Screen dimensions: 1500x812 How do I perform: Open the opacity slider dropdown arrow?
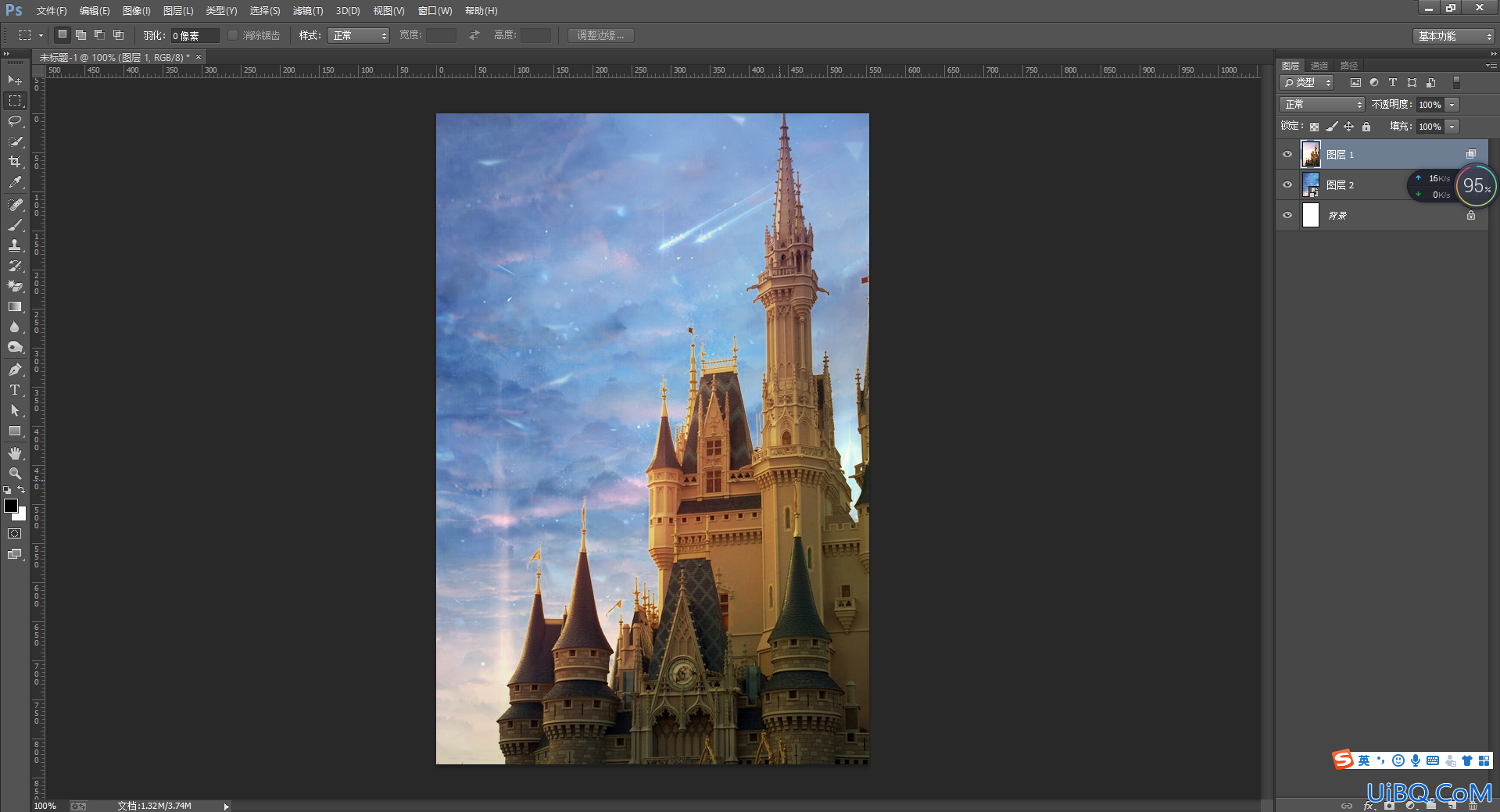point(1452,105)
